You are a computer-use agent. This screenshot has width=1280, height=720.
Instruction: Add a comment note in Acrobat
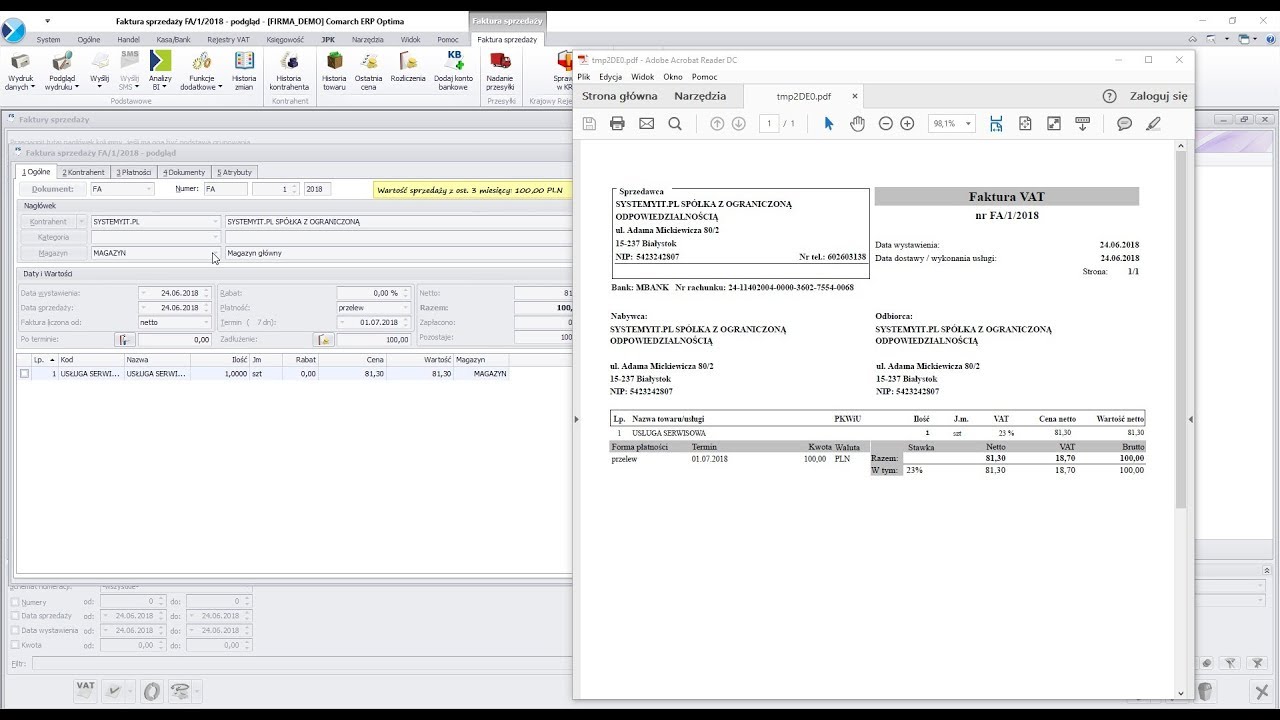point(1124,123)
